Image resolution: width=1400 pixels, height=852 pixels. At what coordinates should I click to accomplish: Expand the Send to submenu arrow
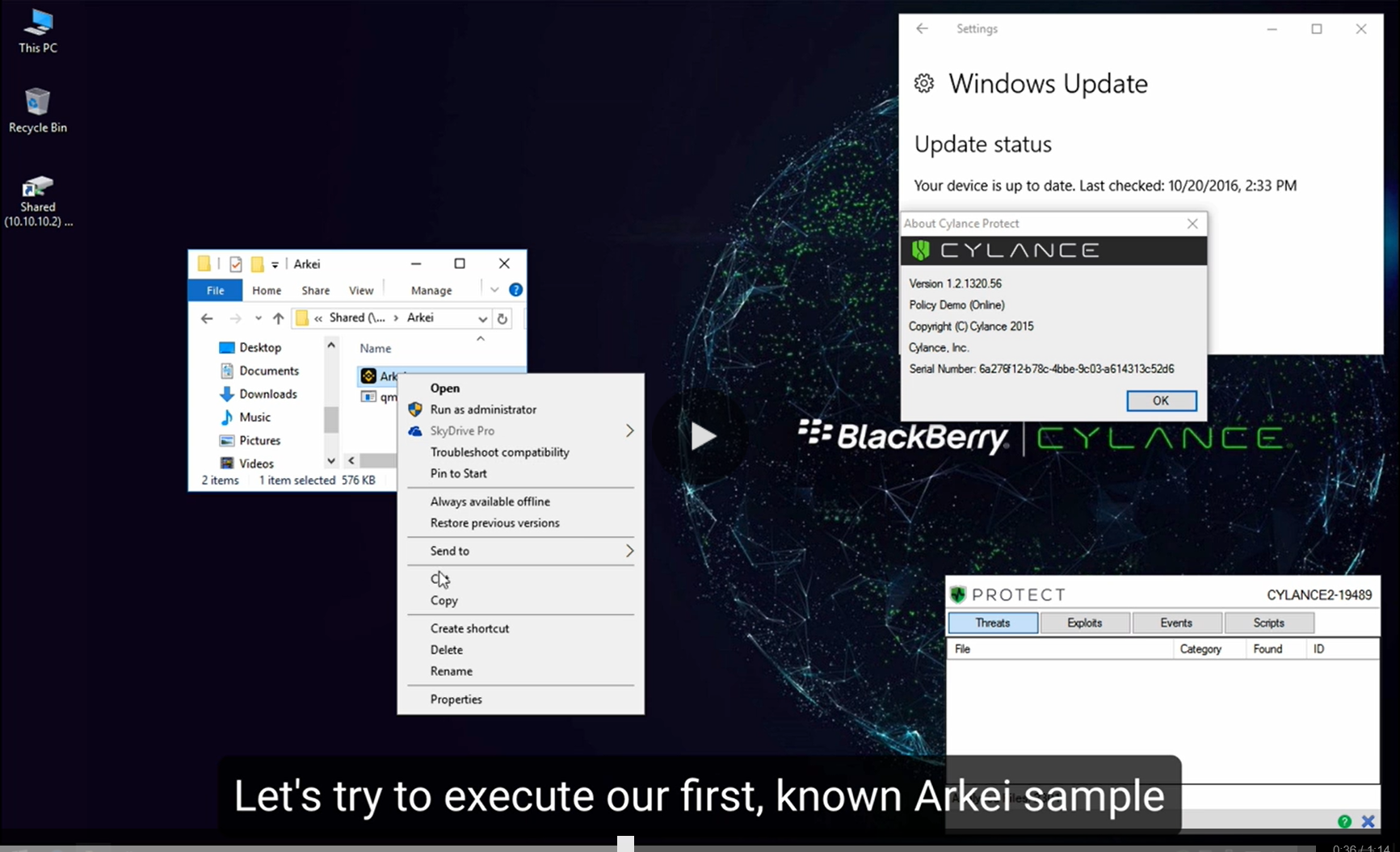[x=629, y=551]
